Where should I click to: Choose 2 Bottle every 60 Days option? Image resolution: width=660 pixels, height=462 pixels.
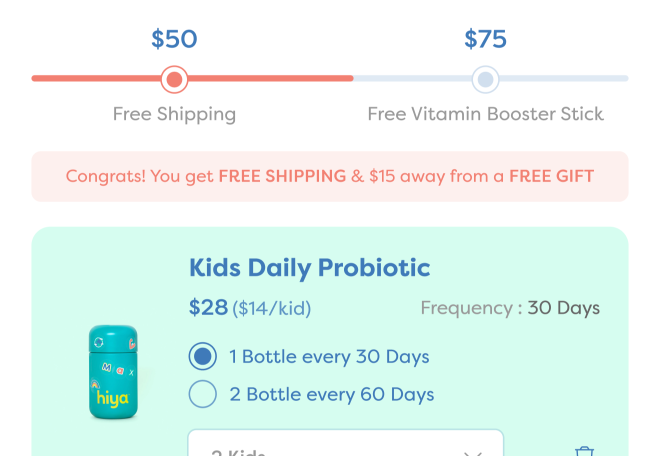(x=203, y=394)
